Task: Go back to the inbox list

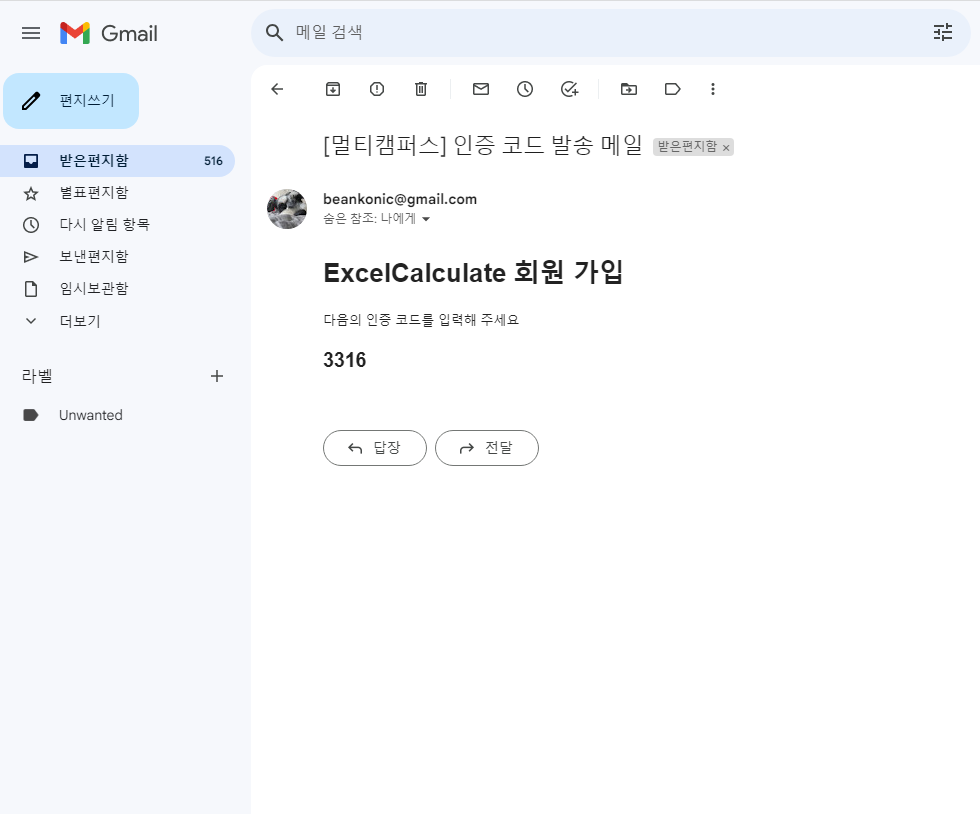Action: 278,89
